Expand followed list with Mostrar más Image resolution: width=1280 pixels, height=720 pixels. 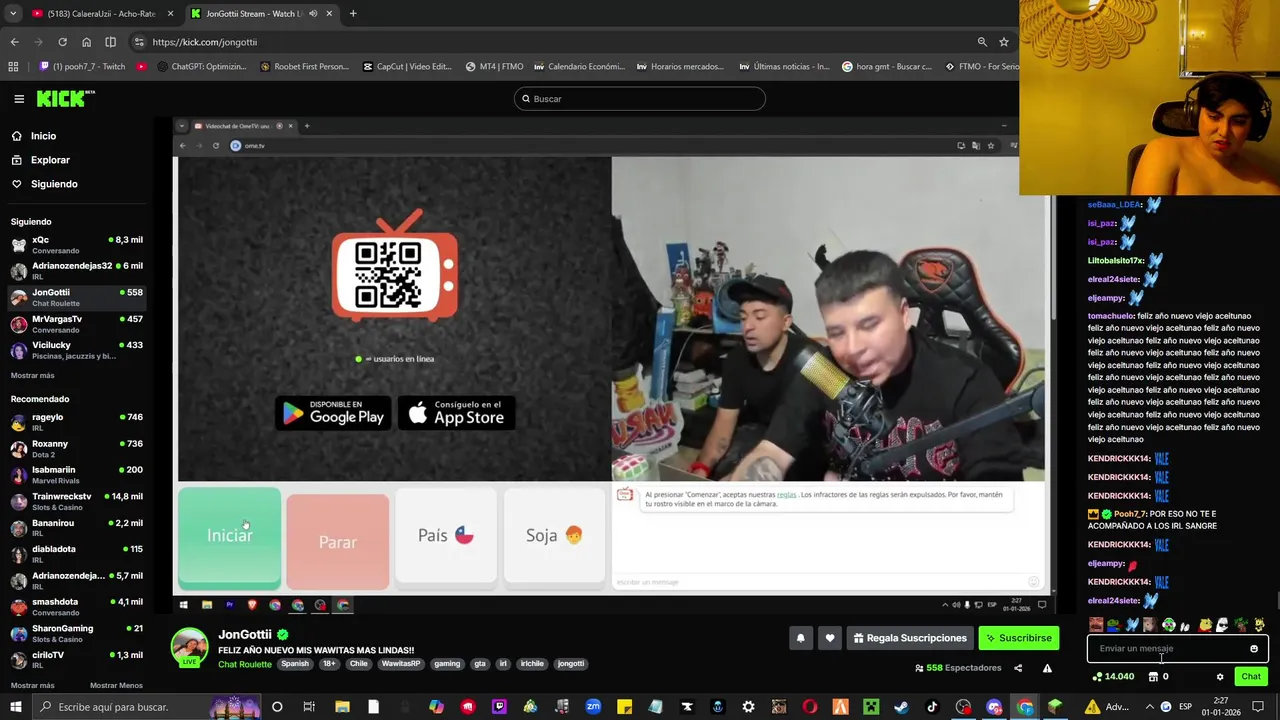click(32, 375)
